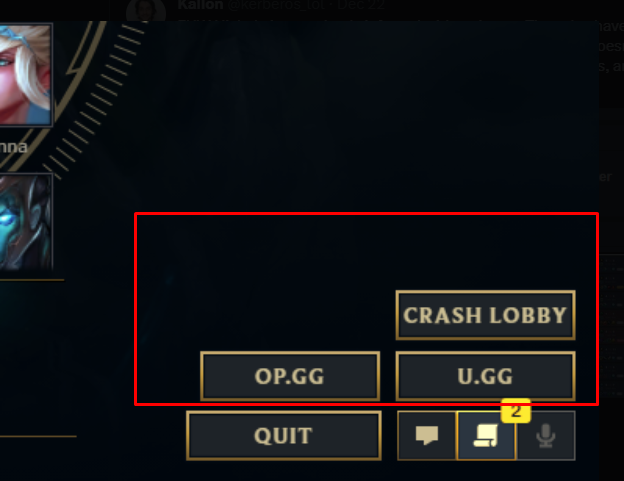Click the dimmed tweet author avatar
Viewport: 624px width, 481px height.
click(x=146, y=10)
